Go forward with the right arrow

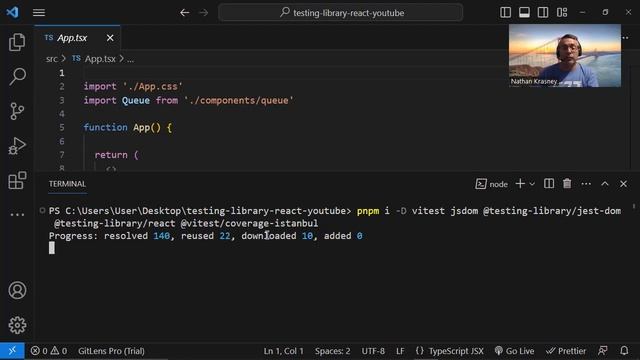click(203, 13)
